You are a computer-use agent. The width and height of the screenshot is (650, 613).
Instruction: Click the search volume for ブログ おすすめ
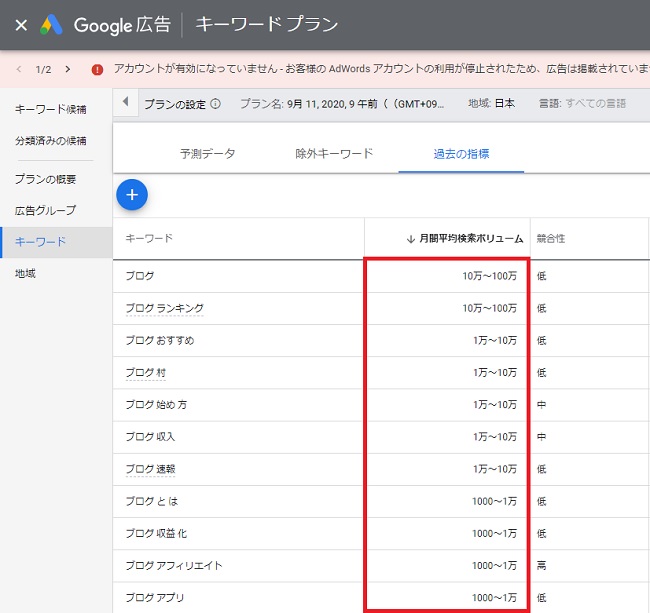495,341
